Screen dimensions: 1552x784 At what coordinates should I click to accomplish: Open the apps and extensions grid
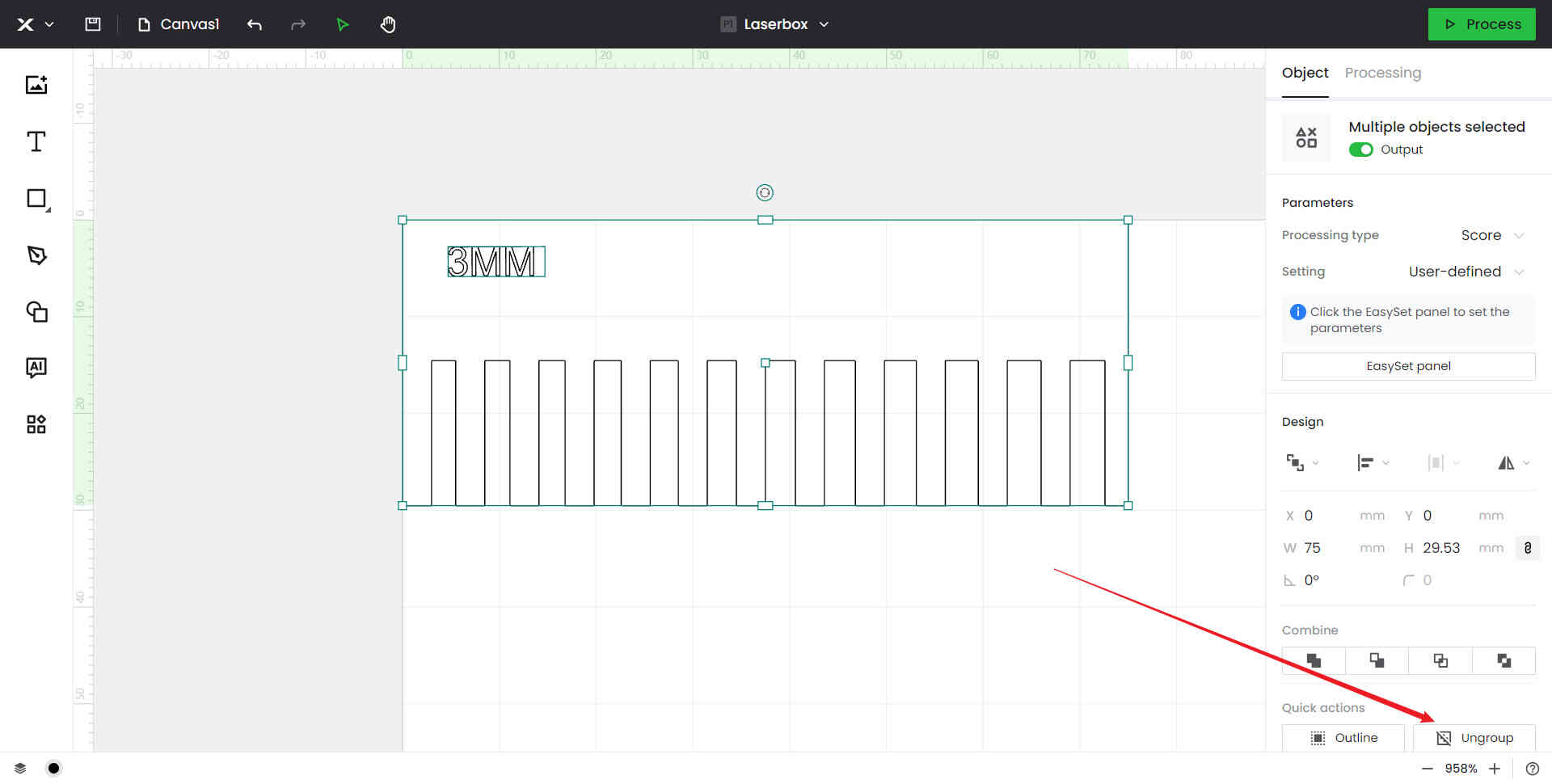[36, 424]
